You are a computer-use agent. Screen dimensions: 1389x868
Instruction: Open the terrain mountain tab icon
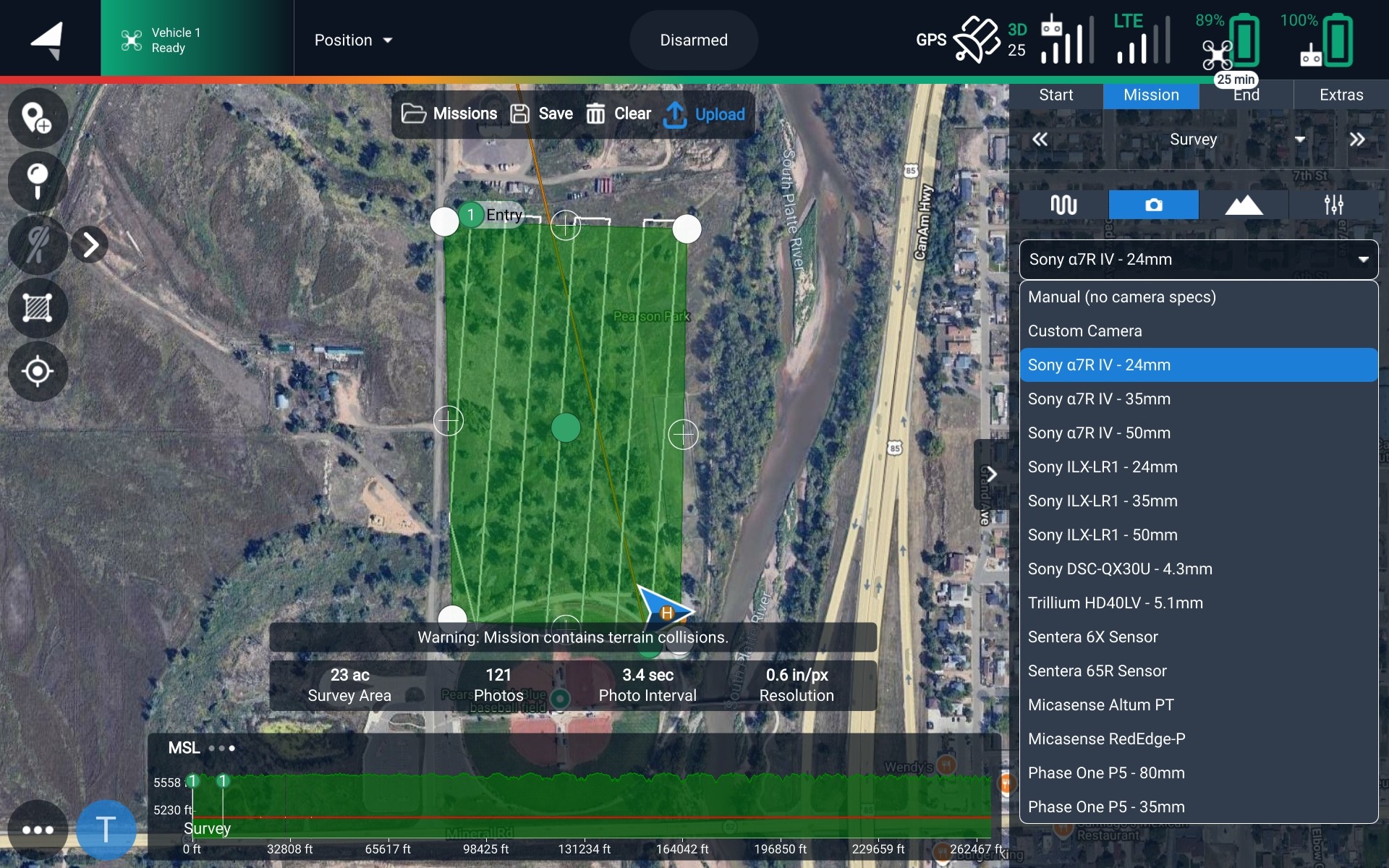(x=1243, y=205)
